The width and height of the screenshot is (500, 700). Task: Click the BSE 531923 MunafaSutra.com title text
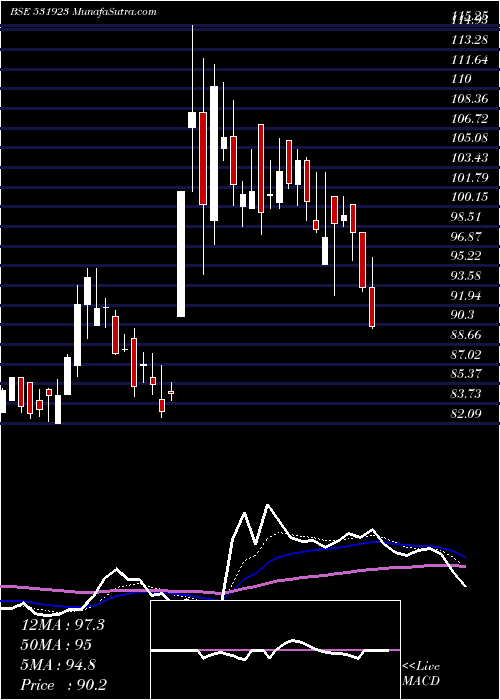pyautogui.click(x=83, y=12)
